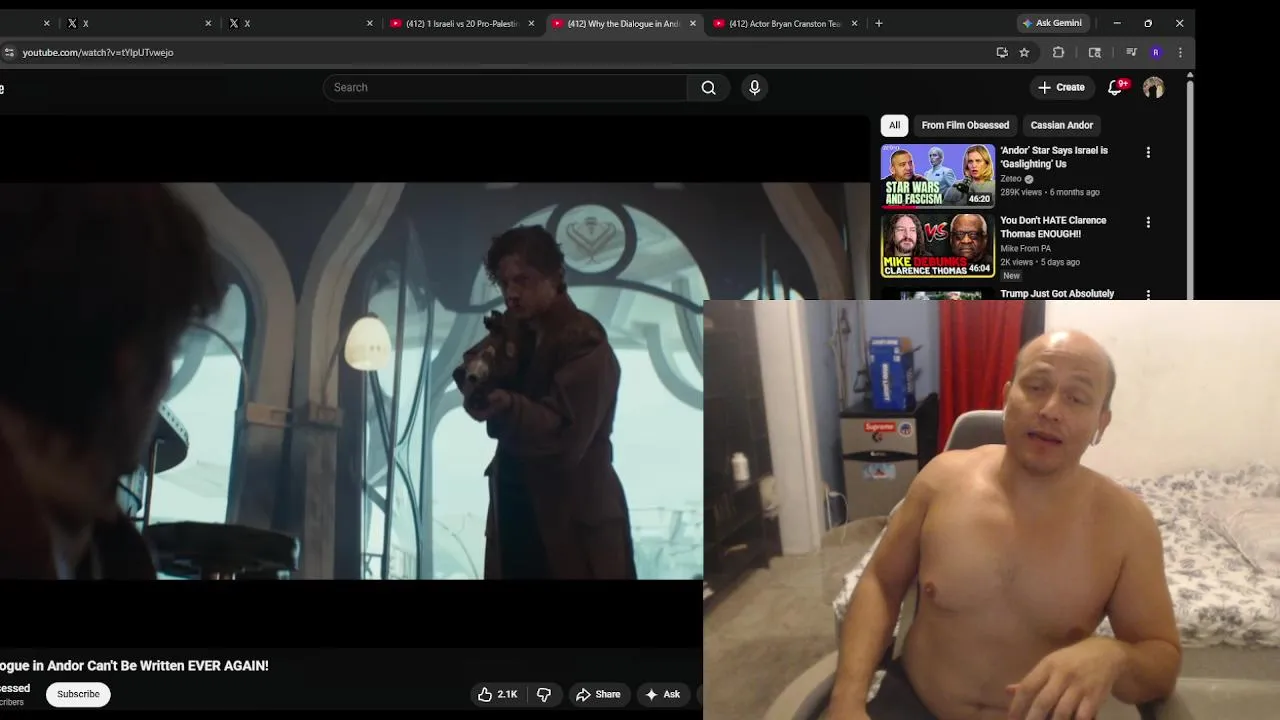Open a new browser tab with plus
This screenshot has width=1280, height=720.
(879, 23)
